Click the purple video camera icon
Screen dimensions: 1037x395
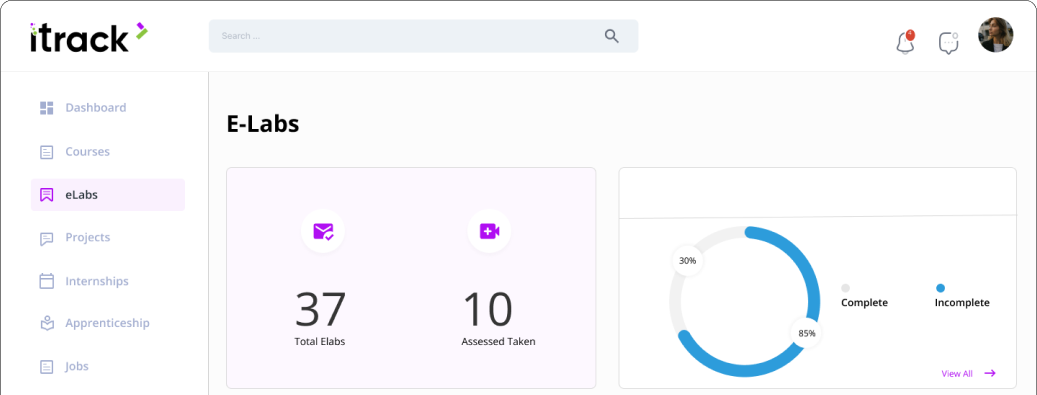[x=489, y=231]
